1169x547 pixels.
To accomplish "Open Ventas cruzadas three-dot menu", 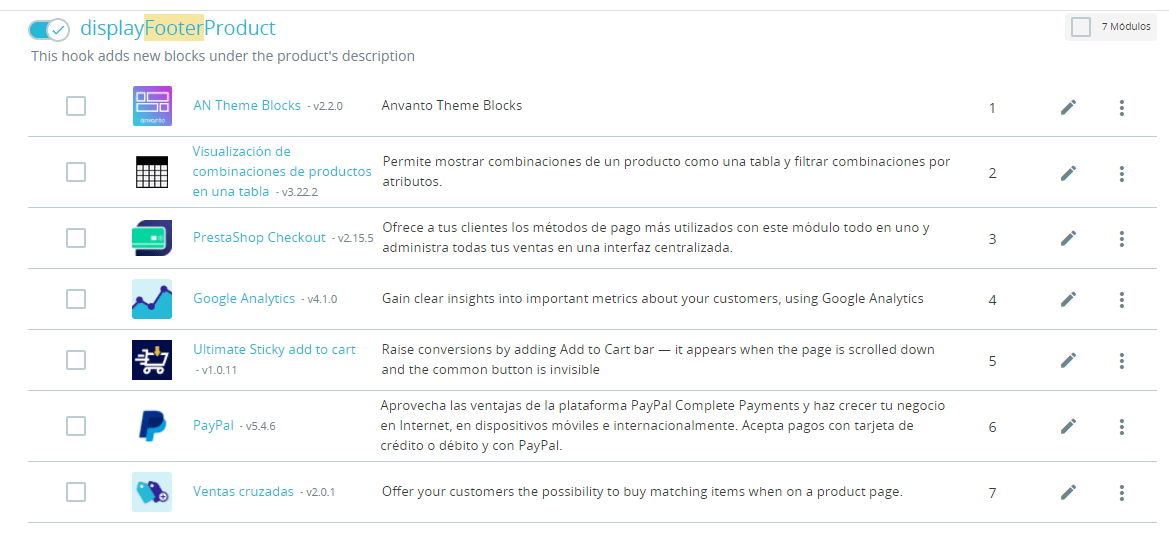I will 1121,493.
